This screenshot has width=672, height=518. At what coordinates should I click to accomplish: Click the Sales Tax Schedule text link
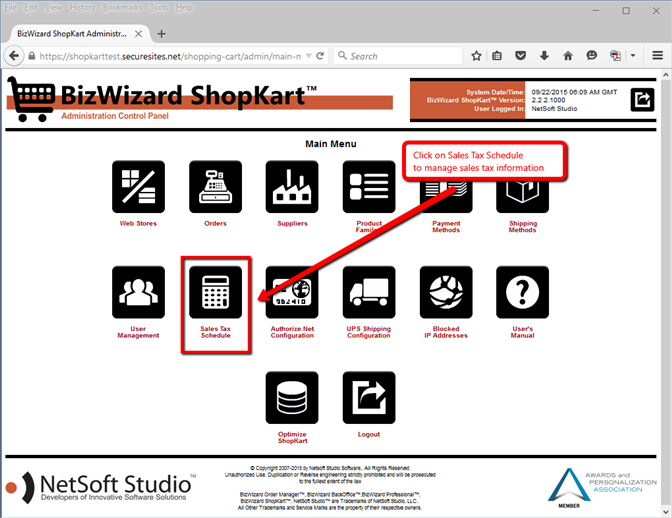click(x=215, y=332)
